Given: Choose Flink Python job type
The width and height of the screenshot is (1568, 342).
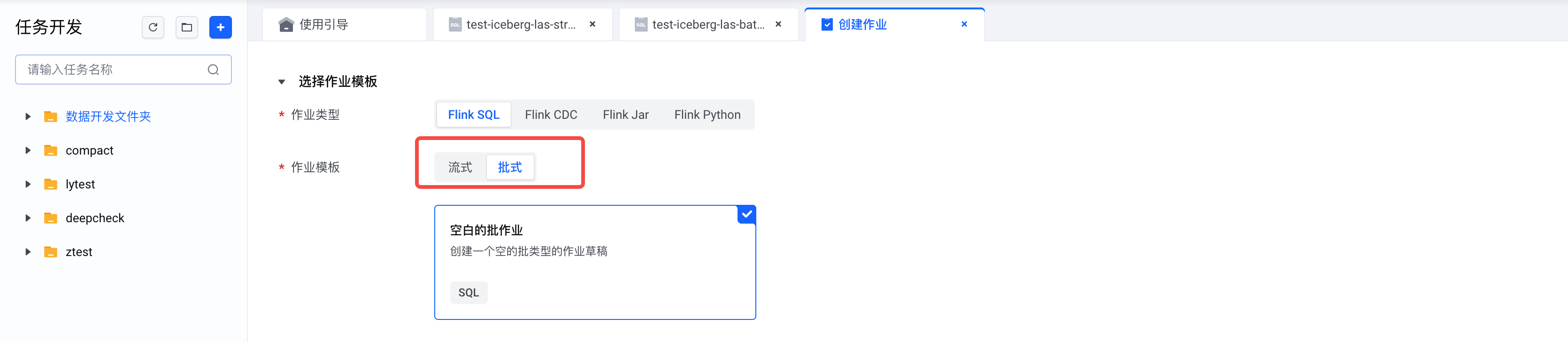Looking at the screenshot, I should click(x=707, y=115).
